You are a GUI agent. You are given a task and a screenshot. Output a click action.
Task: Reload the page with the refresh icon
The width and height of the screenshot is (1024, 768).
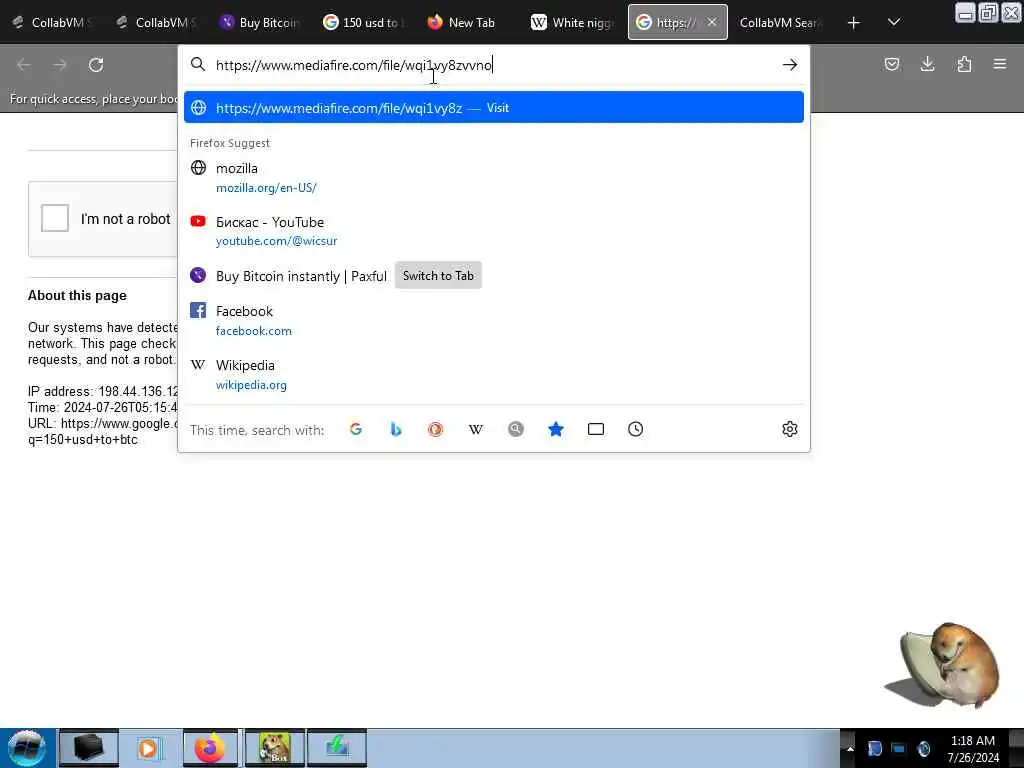(x=96, y=65)
